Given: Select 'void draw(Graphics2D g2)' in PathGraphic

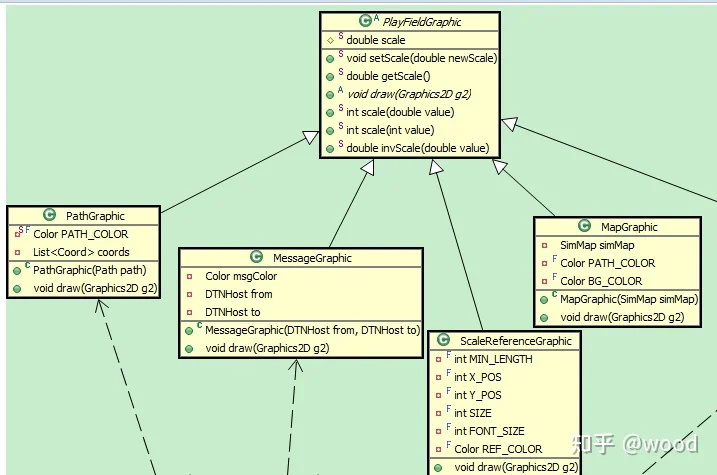Looking at the screenshot, I should [x=95, y=288].
